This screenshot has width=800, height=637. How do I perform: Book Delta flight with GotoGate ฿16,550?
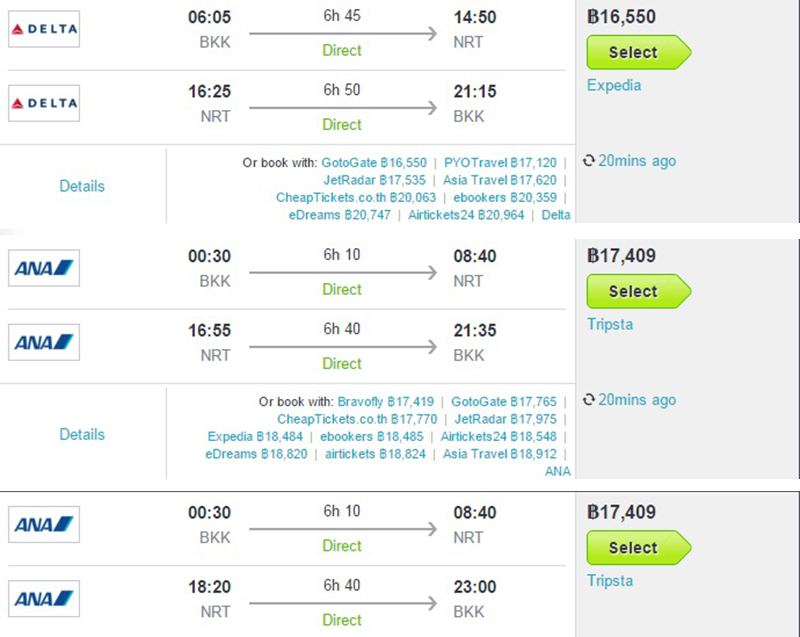pyautogui.click(x=374, y=163)
